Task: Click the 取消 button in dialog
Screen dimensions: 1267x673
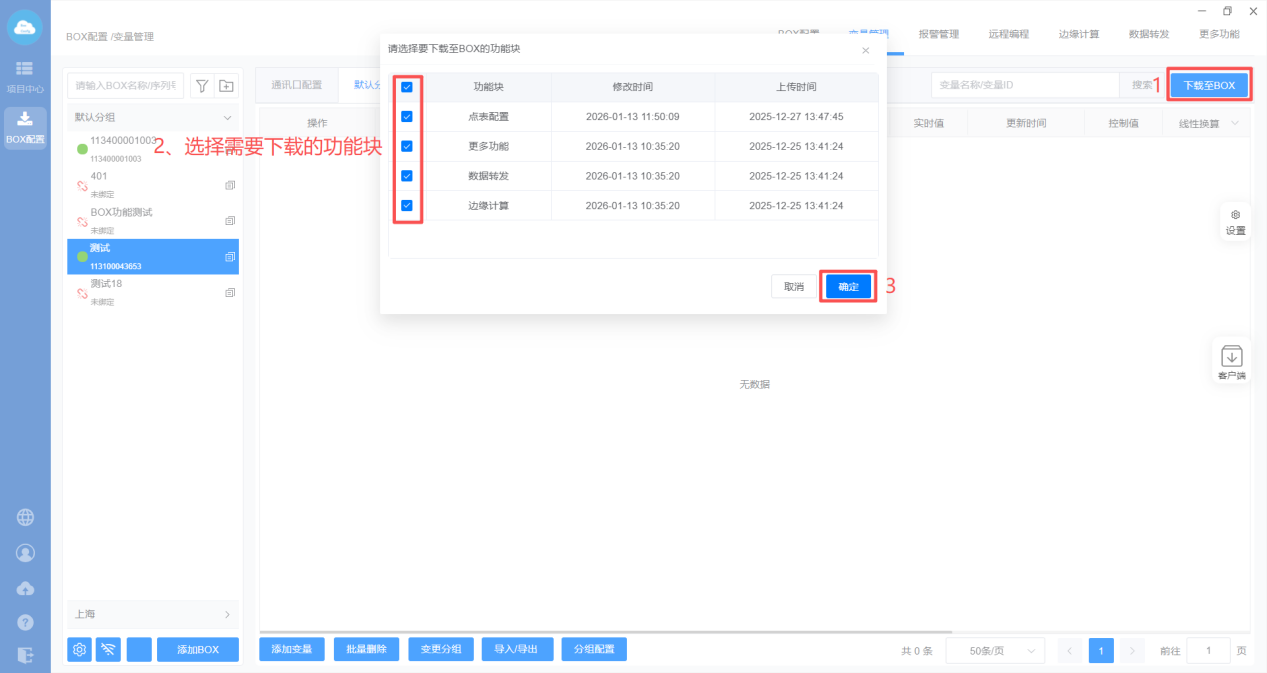Action: pos(793,287)
